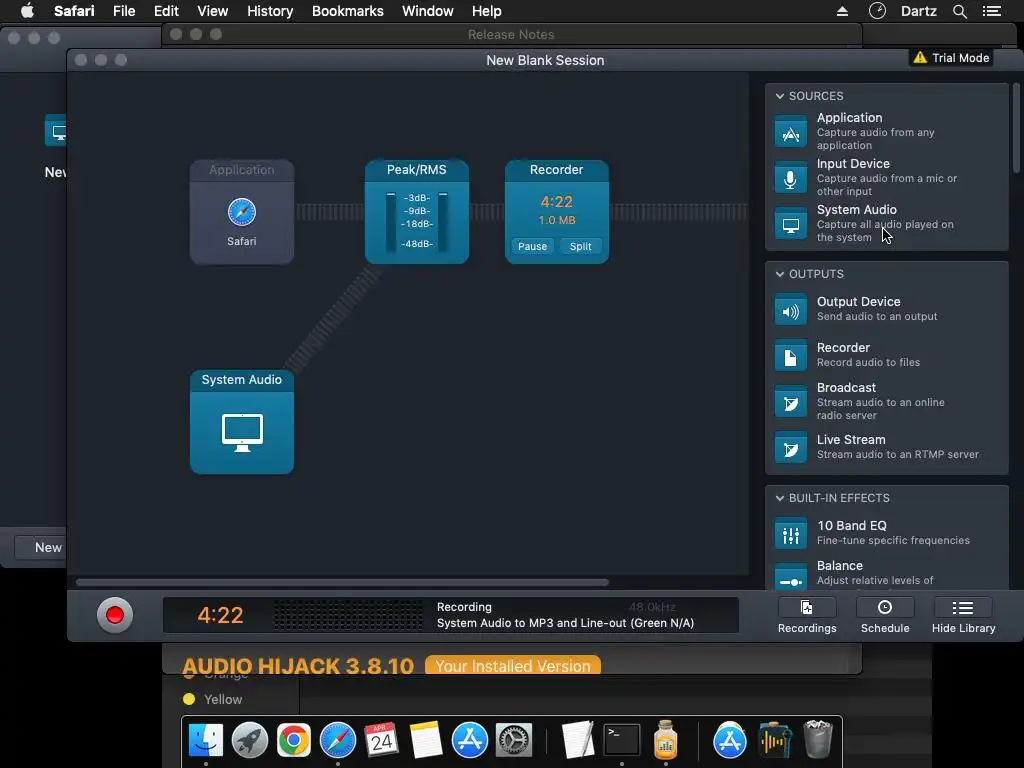Open Notification Center list icon

tap(991, 11)
